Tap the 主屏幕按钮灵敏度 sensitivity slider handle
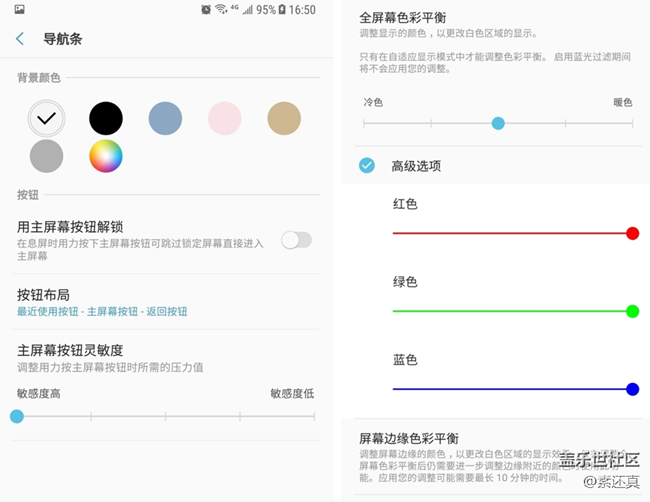The width and height of the screenshot is (650, 502). point(17,416)
